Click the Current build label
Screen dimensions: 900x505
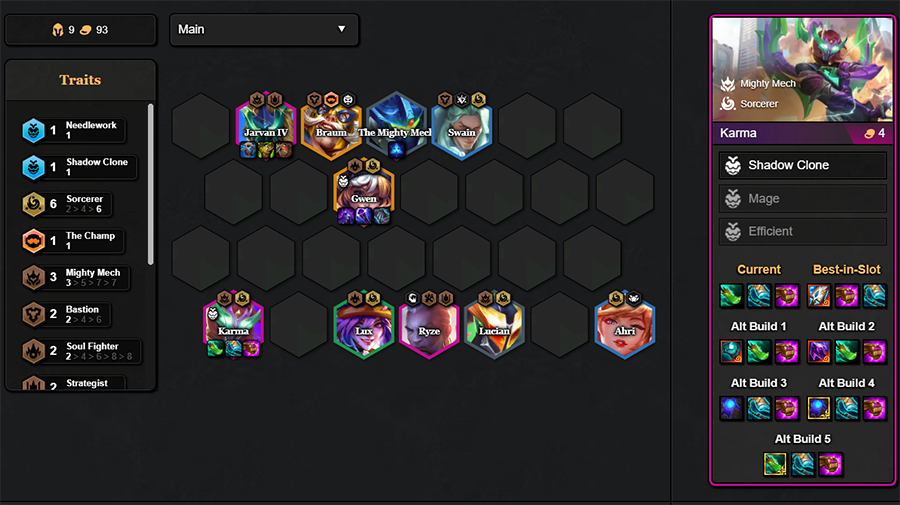click(x=759, y=269)
